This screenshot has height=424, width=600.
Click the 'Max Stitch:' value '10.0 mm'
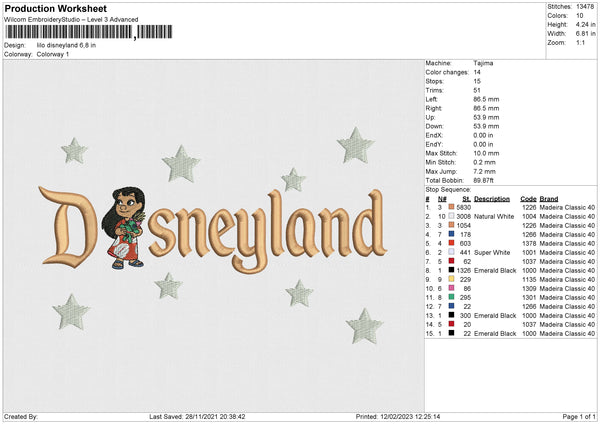point(486,153)
